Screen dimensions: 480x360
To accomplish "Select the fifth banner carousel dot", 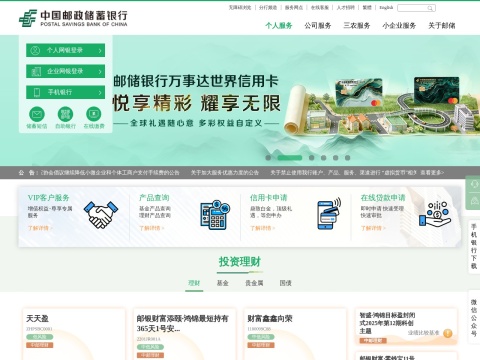I will point(335,158).
